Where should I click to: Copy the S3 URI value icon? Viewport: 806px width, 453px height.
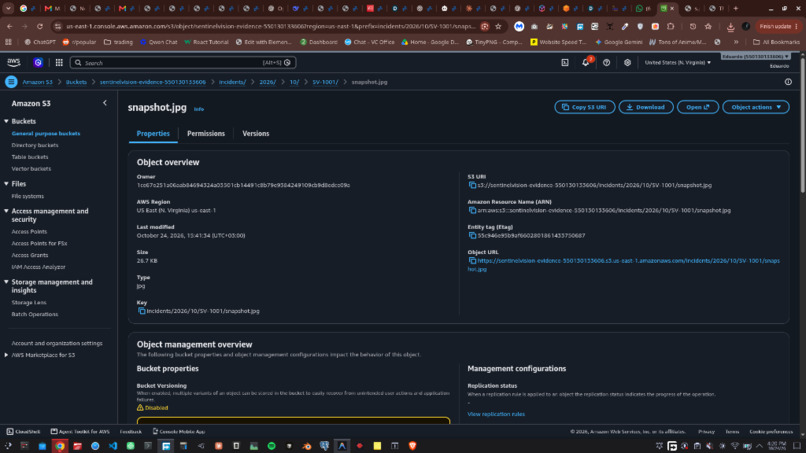click(x=472, y=185)
